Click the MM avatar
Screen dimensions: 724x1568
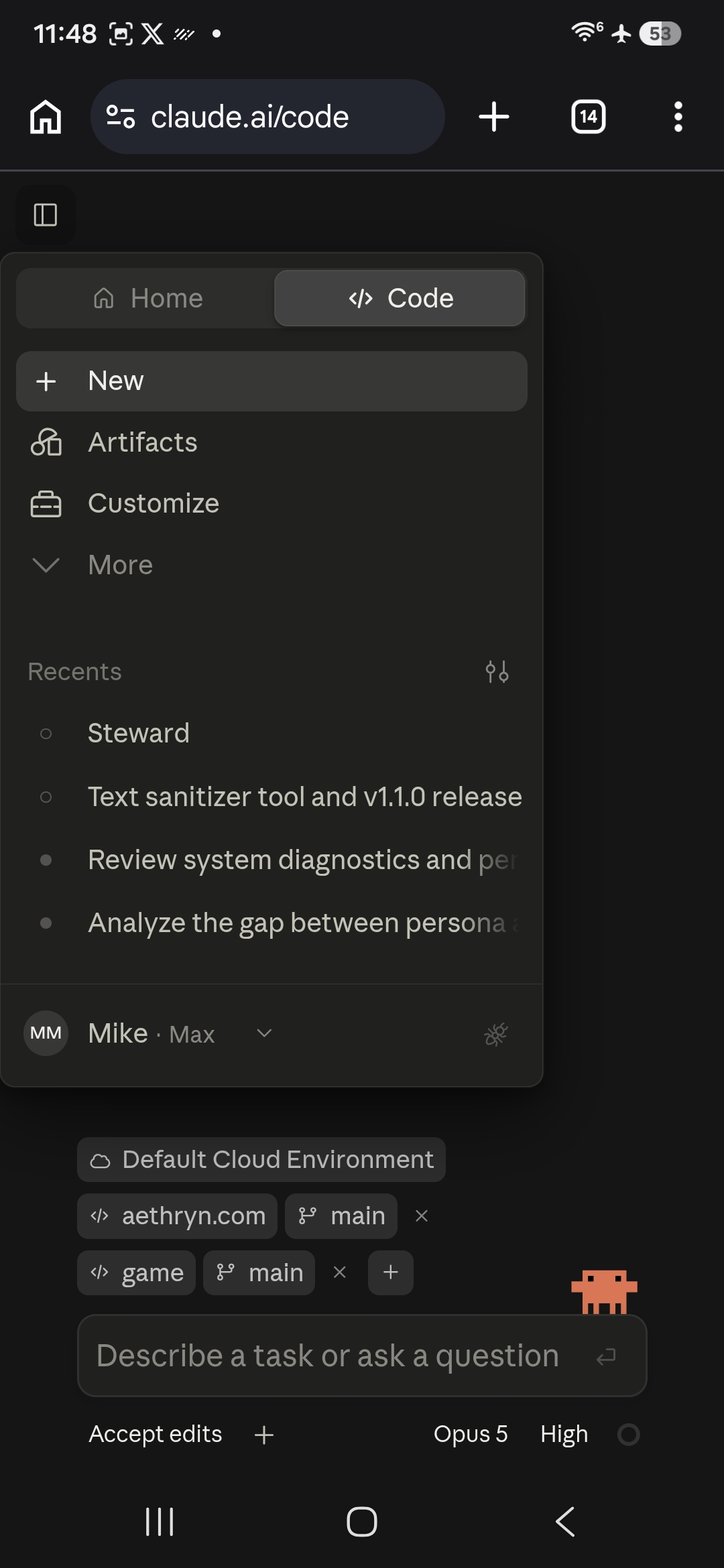pyautogui.click(x=46, y=1033)
